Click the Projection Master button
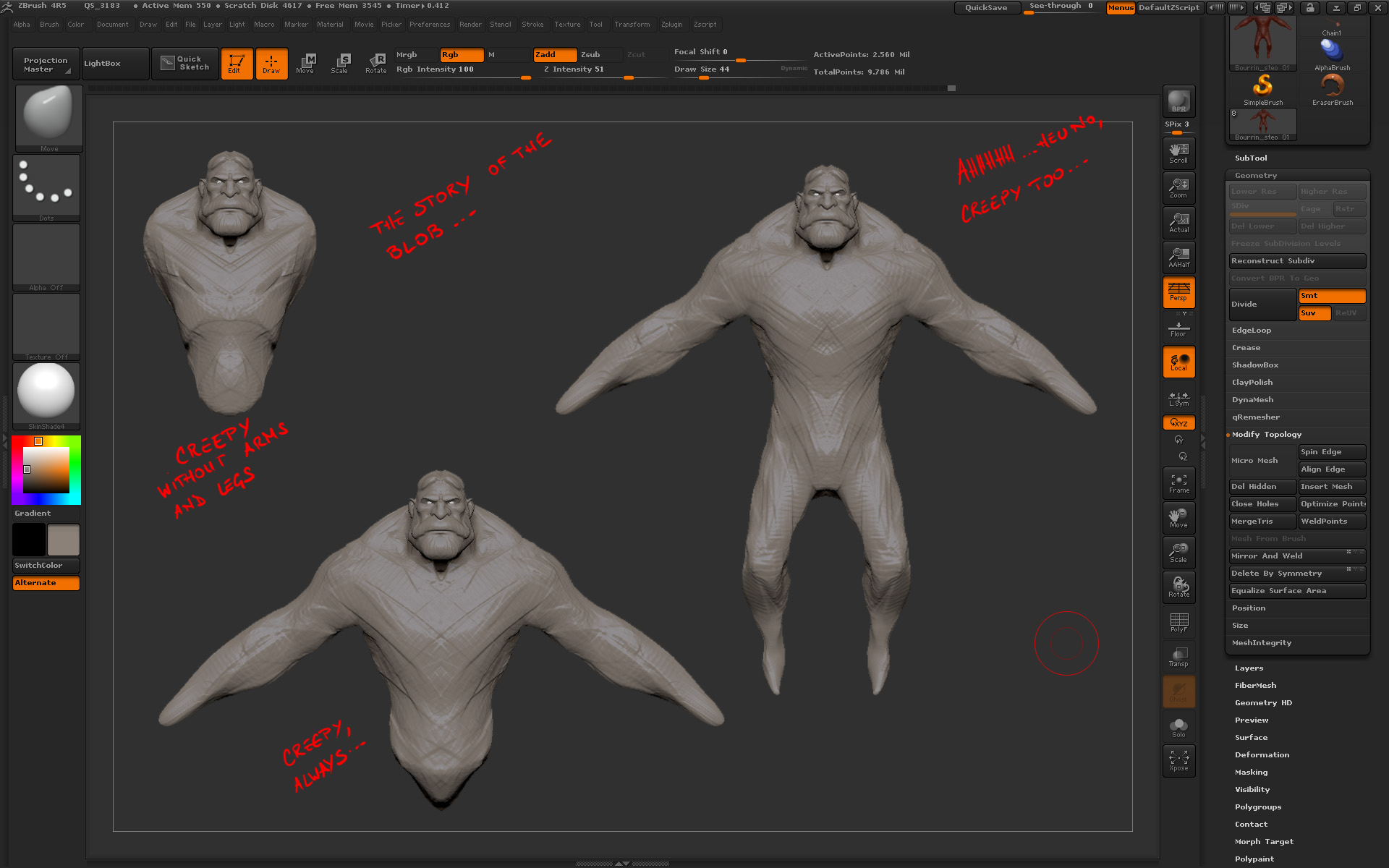Screen dimensions: 1389x868 pos(46,64)
